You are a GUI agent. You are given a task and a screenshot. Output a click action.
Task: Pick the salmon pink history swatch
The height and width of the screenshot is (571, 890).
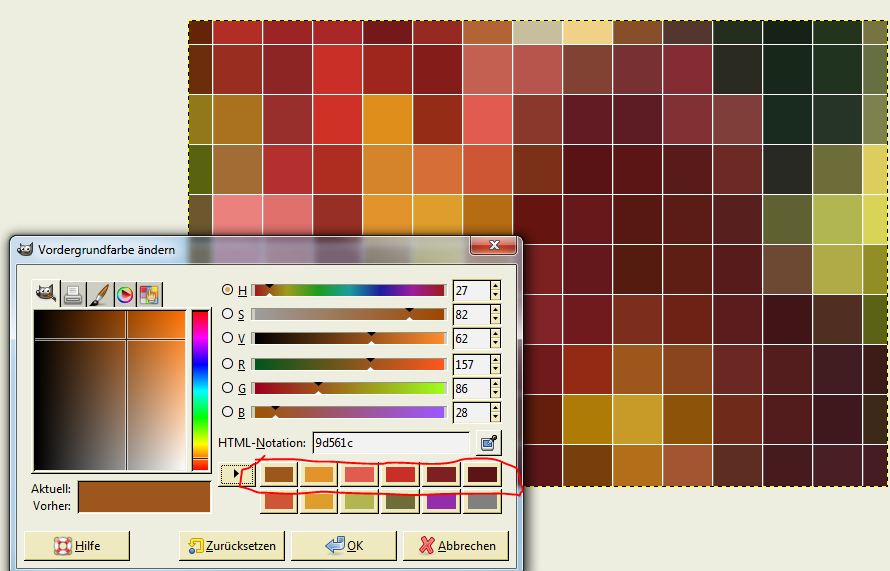tap(359, 474)
